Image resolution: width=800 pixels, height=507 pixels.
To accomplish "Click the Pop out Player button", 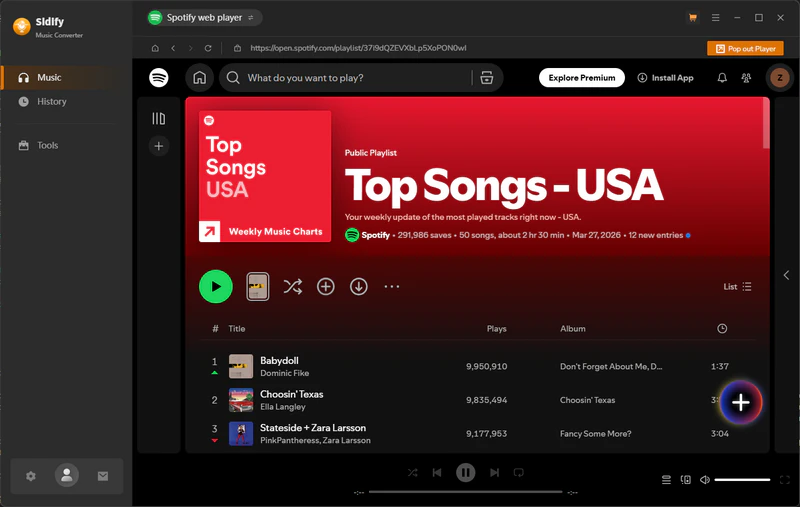I will [x=745, y=48].
